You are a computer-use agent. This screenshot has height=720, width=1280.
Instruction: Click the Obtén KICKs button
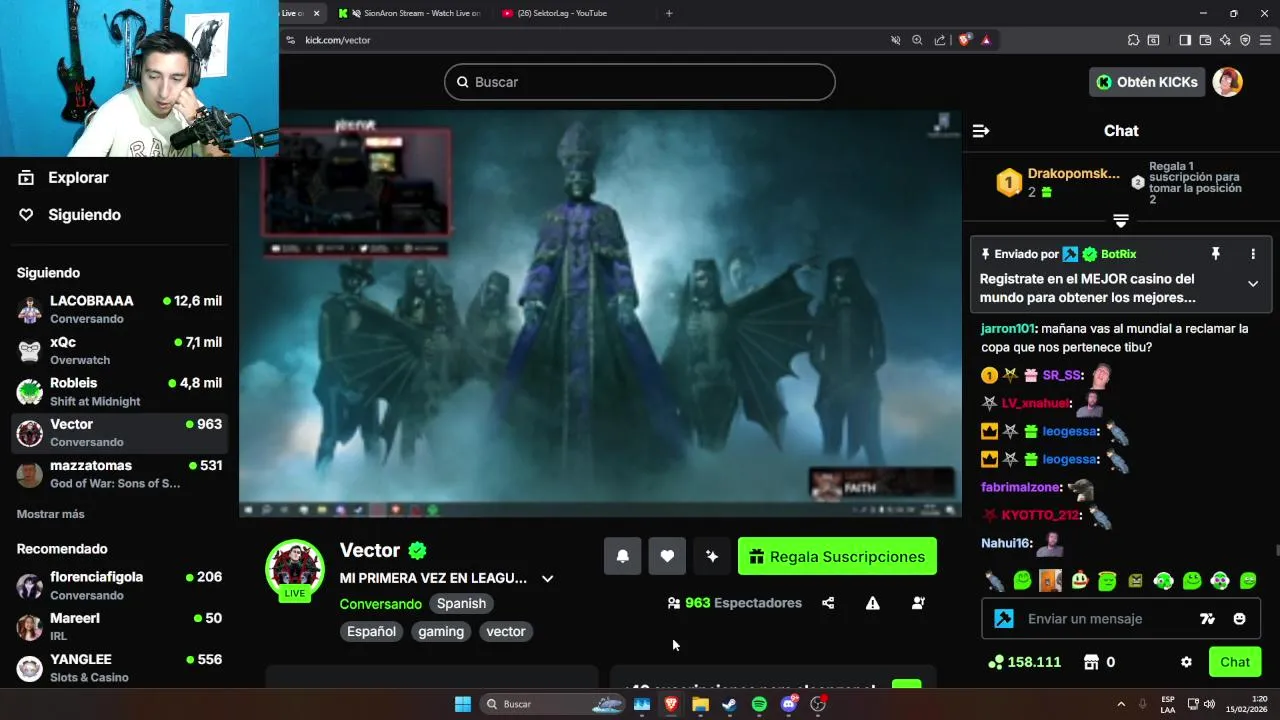[1146, 82]
